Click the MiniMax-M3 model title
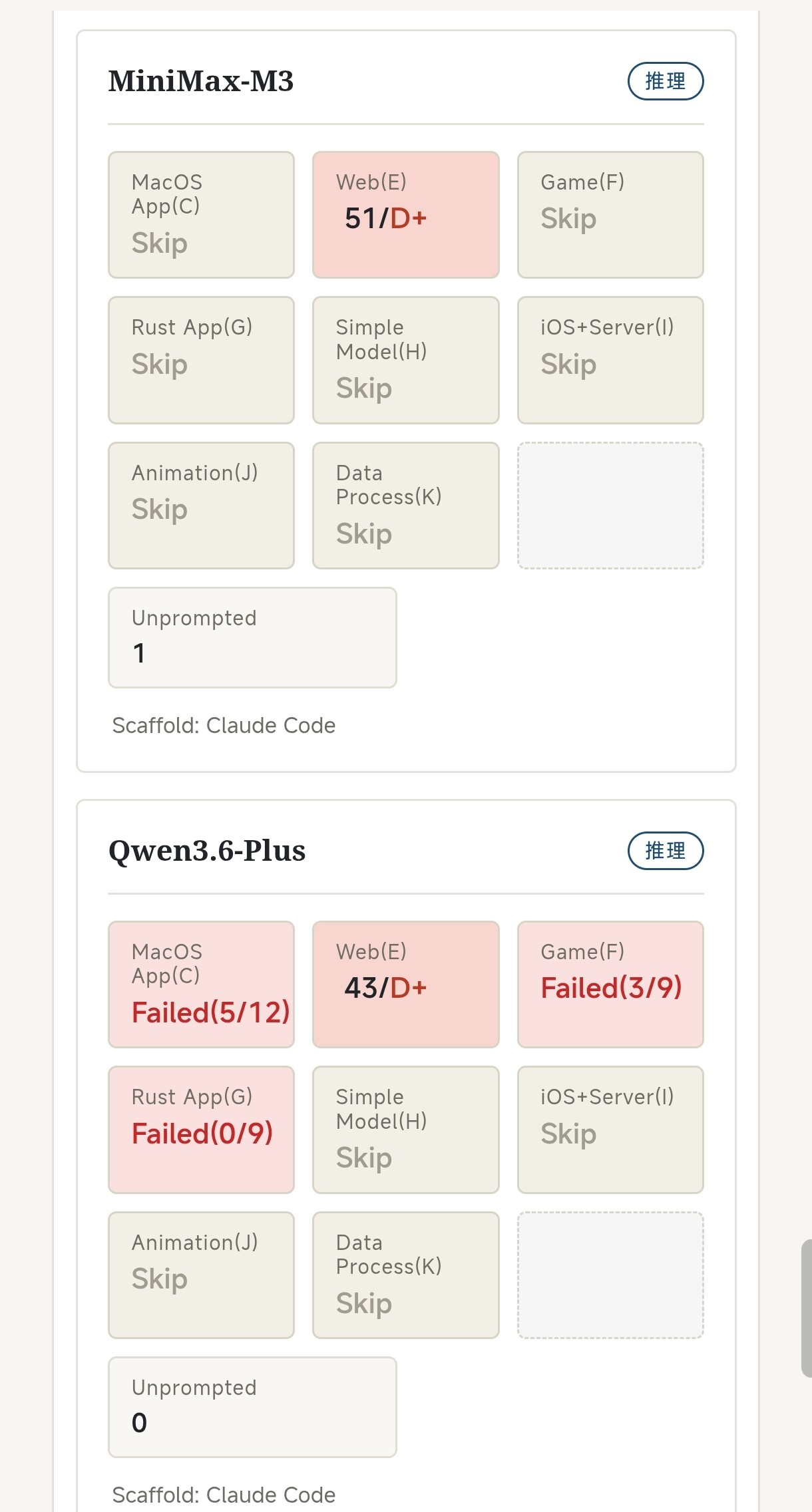812x1512 pixels. [201, 81]
